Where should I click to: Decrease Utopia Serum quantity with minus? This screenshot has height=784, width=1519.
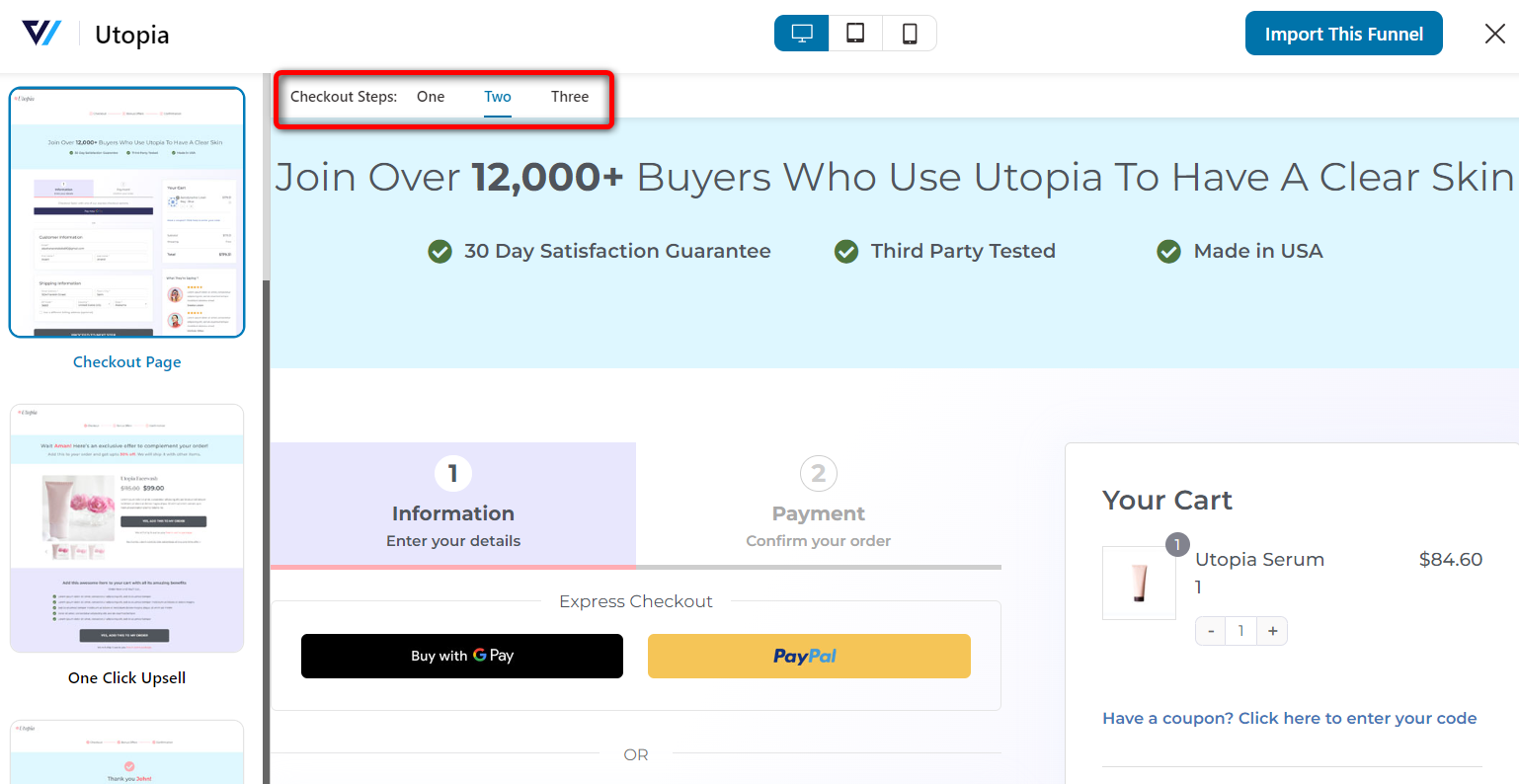1210,630
